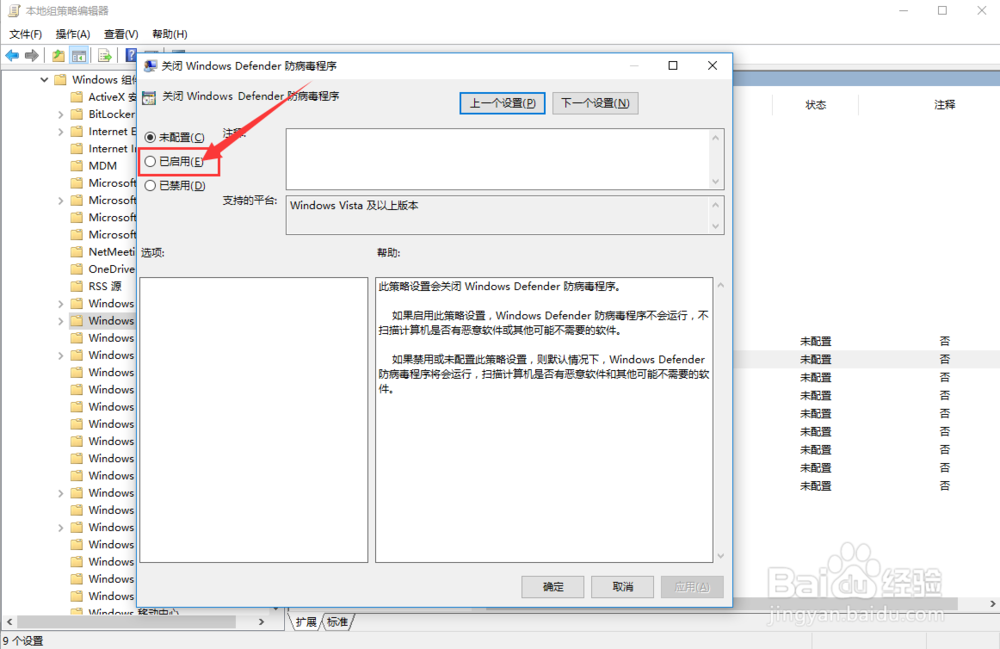Image resolution: width=1000 pixels, height=649 pixels.
Task: Click the 取消 button
Action: point(622,587)
